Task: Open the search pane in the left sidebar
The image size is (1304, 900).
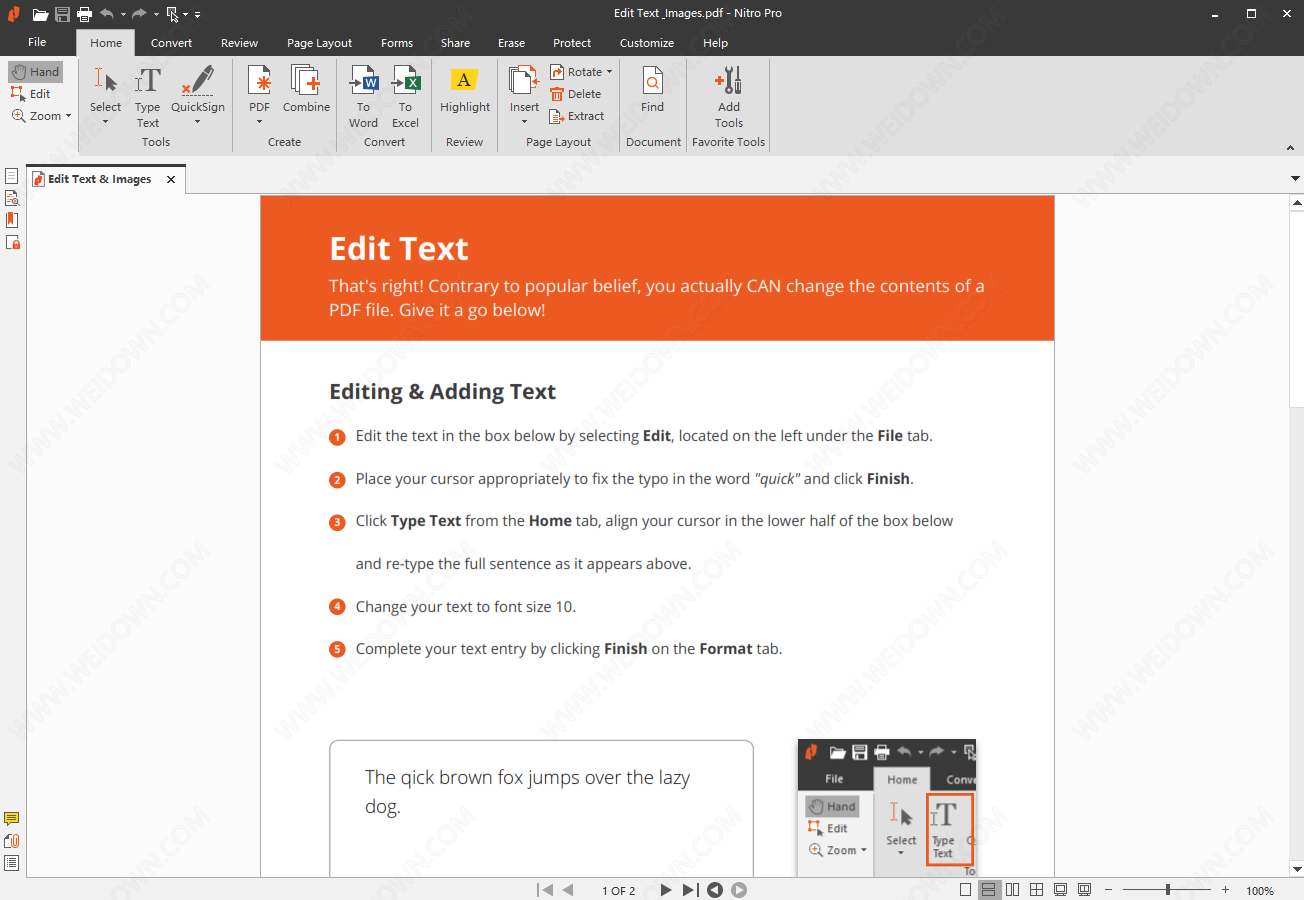Action: coord(12,198)
